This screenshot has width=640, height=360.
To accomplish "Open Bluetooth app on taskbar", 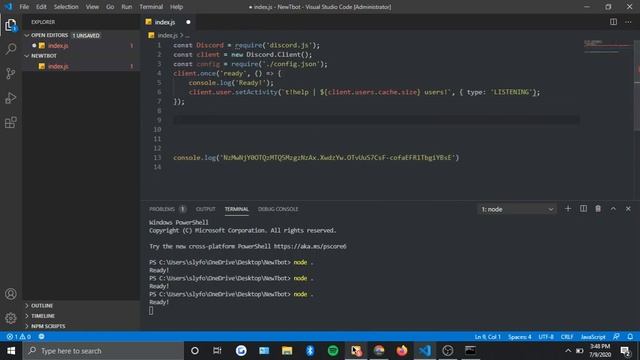I will (x=310, y=351).
